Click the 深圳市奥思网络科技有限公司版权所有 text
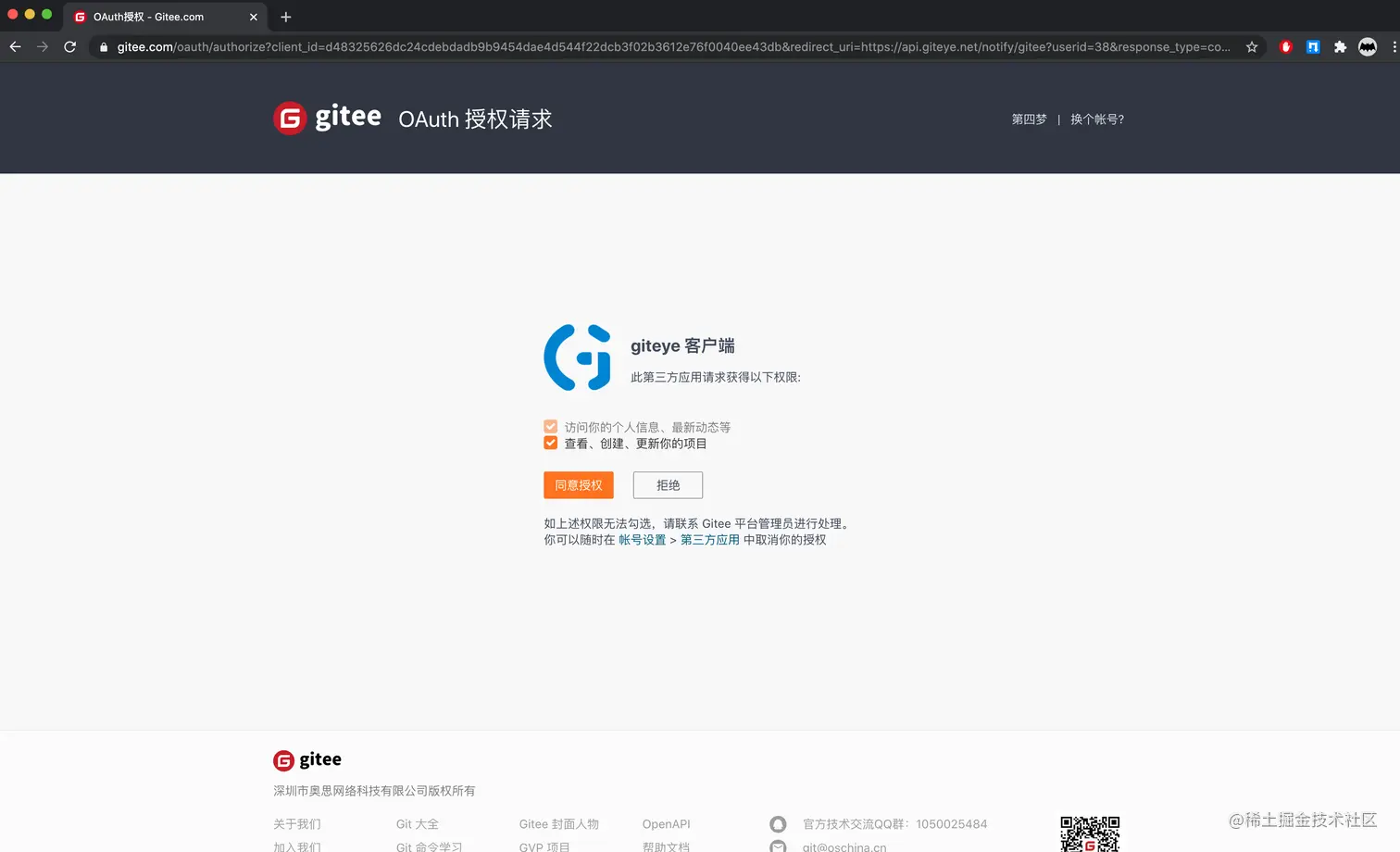The image size is (1400, 852). point(374,791)
